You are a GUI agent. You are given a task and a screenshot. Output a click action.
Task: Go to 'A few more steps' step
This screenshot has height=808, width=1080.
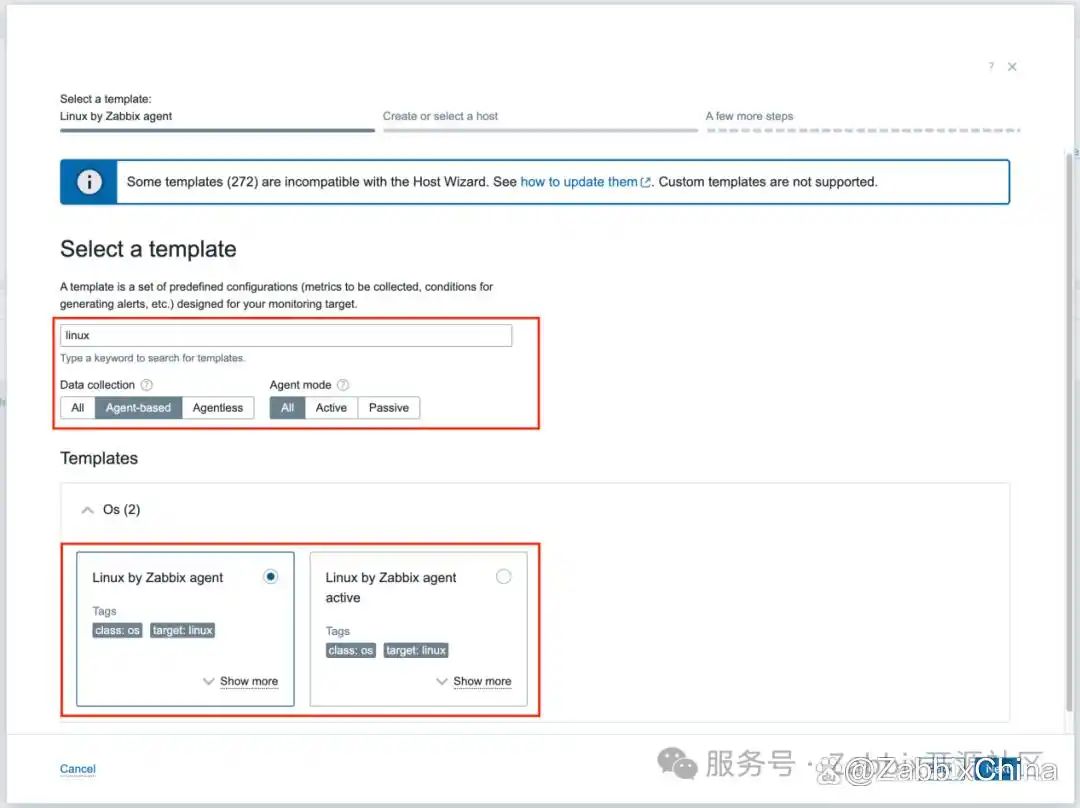point(862,121)
